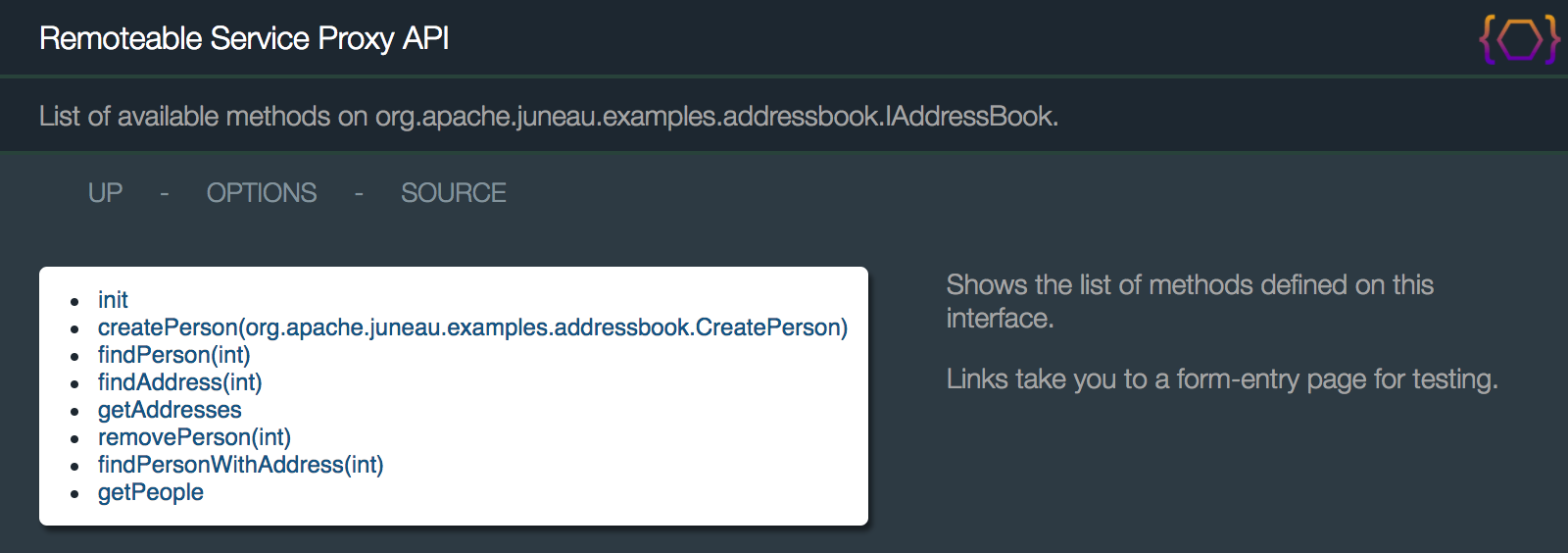
Task: Choose the removePerson(int) method link
Action: (194, 437)
